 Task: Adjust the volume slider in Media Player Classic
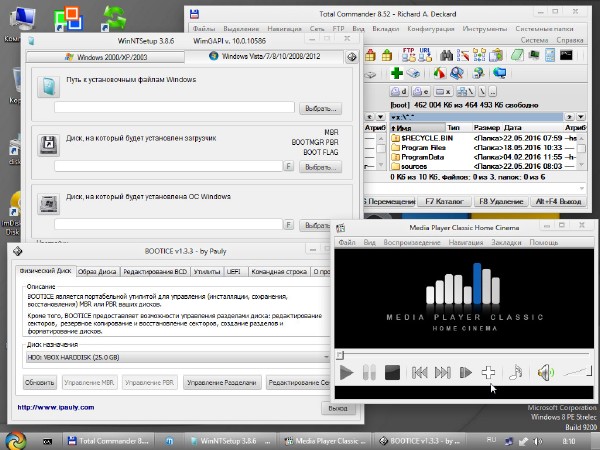point(578,371)
